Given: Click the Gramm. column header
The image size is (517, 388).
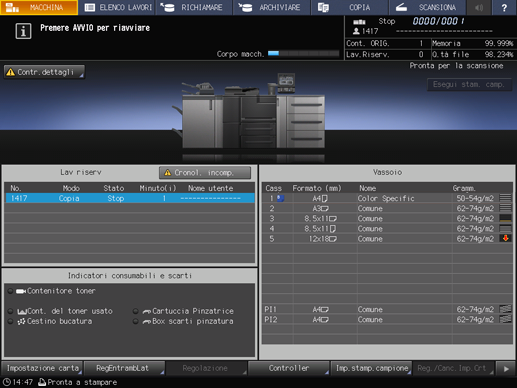Looking at the screenshot, I should [x=464, y=188].
